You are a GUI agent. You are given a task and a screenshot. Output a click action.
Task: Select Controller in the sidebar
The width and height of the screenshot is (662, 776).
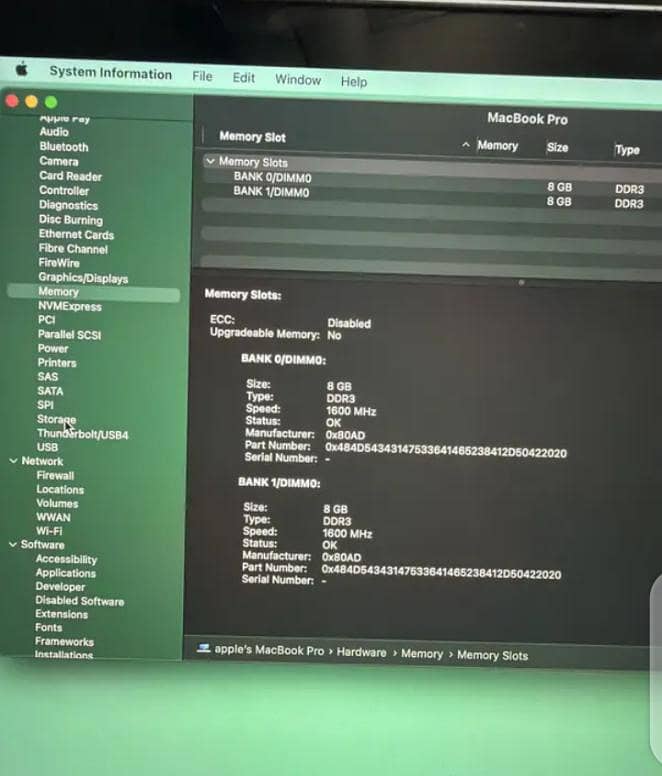[64, 191]
